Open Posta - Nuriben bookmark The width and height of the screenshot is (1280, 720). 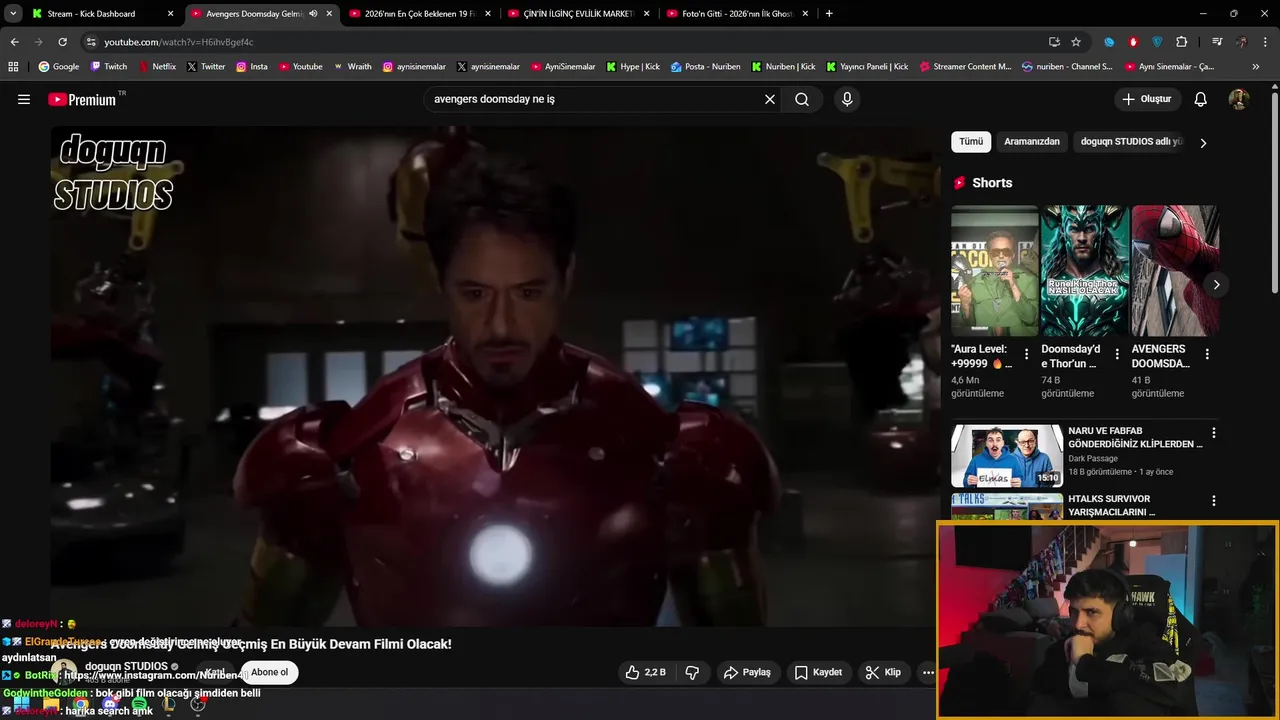click(x=706, y=67)
